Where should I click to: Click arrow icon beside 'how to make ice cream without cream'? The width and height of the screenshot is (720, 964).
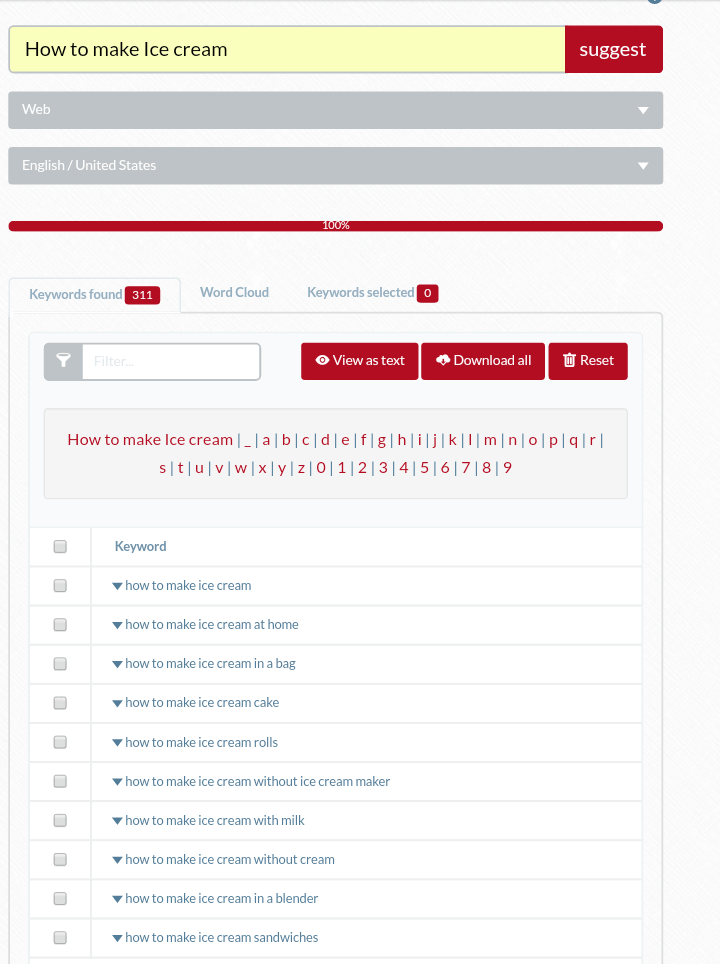coord(117,860)
